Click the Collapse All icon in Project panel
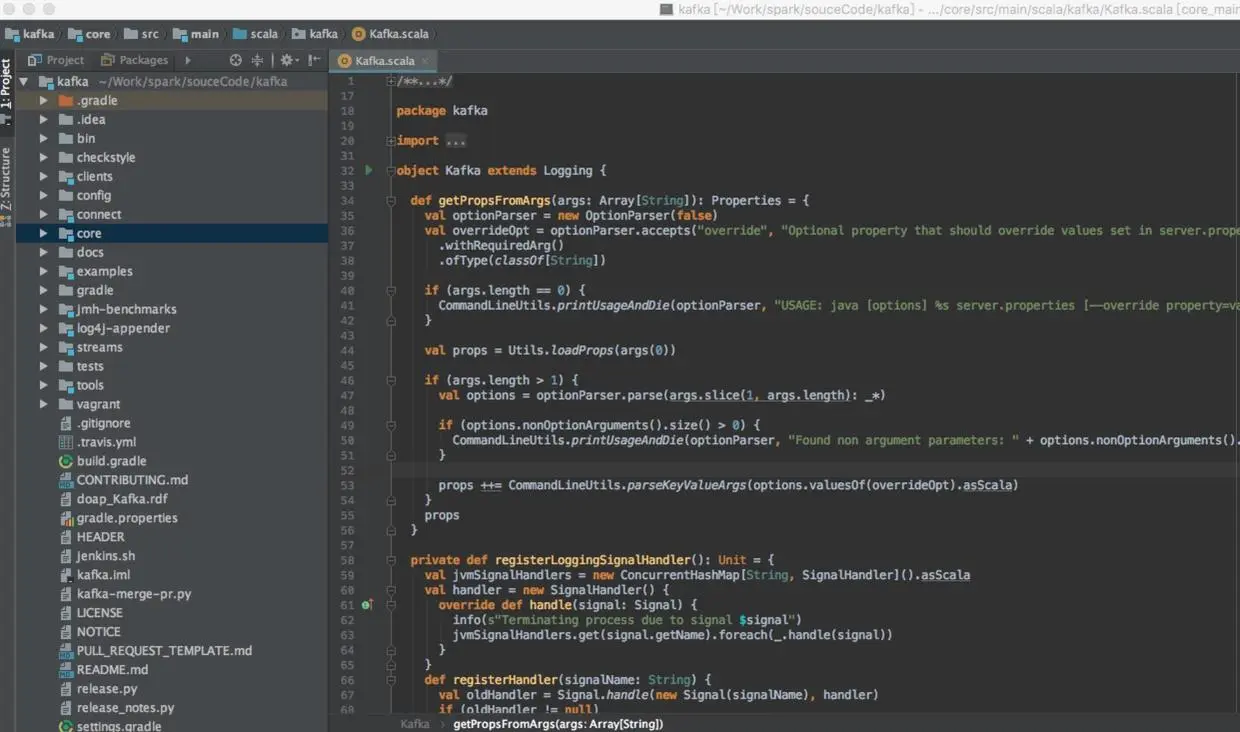 click(257, 60)
